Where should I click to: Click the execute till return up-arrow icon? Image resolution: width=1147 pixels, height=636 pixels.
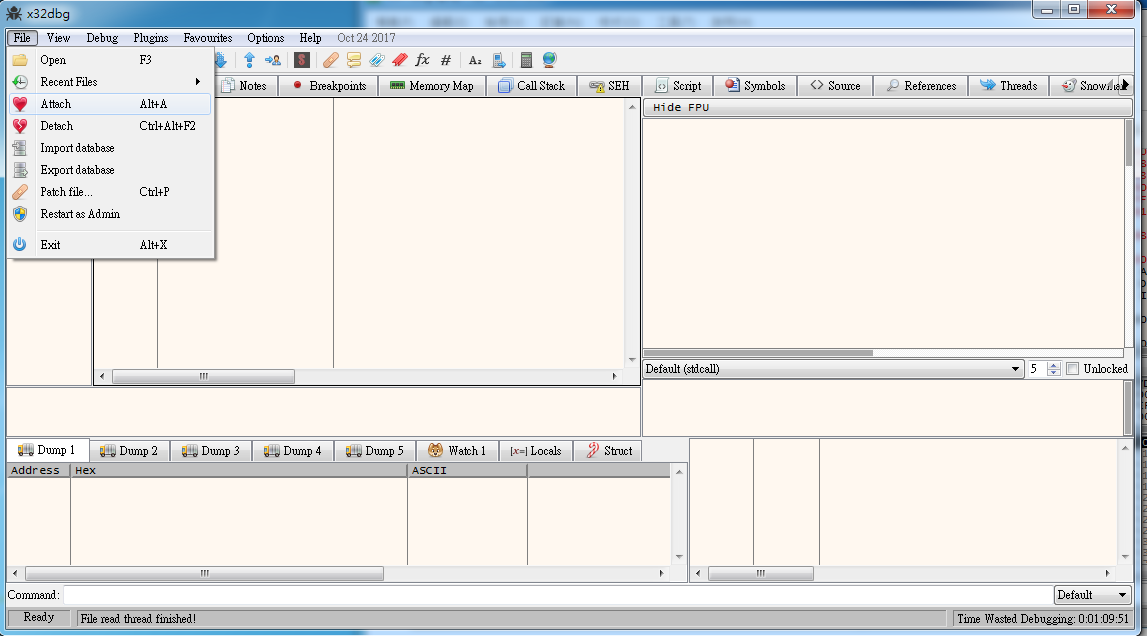[249, 60]
